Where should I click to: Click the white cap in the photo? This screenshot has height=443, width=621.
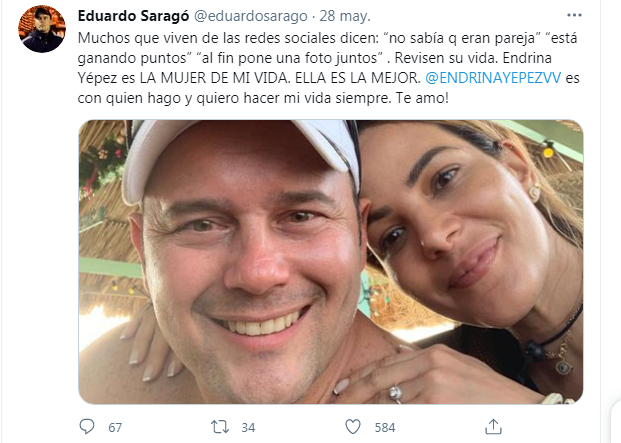(x=241, y=158)
